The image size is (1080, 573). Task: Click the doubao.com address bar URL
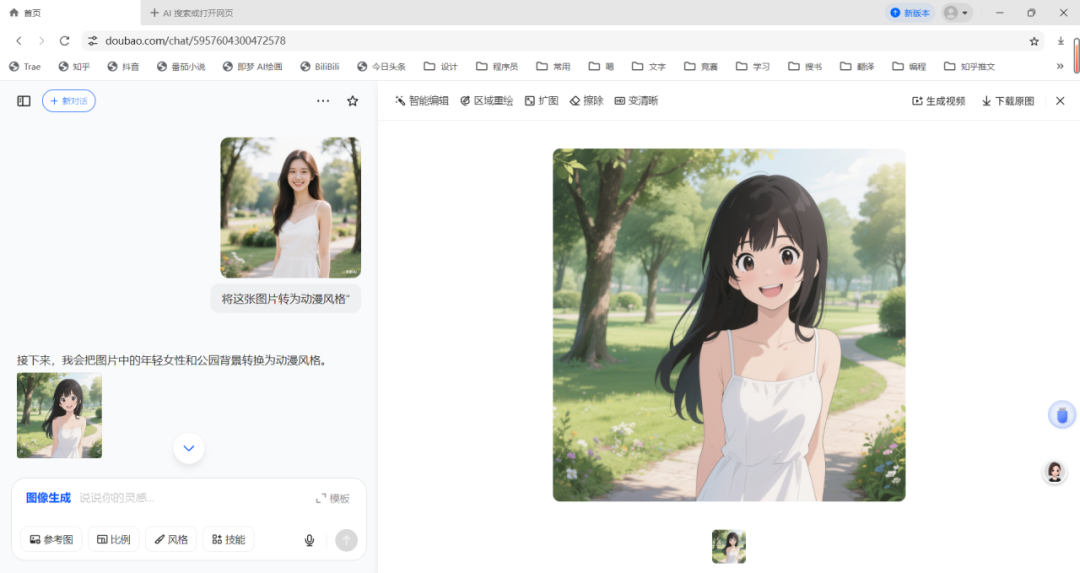(196, 41)
